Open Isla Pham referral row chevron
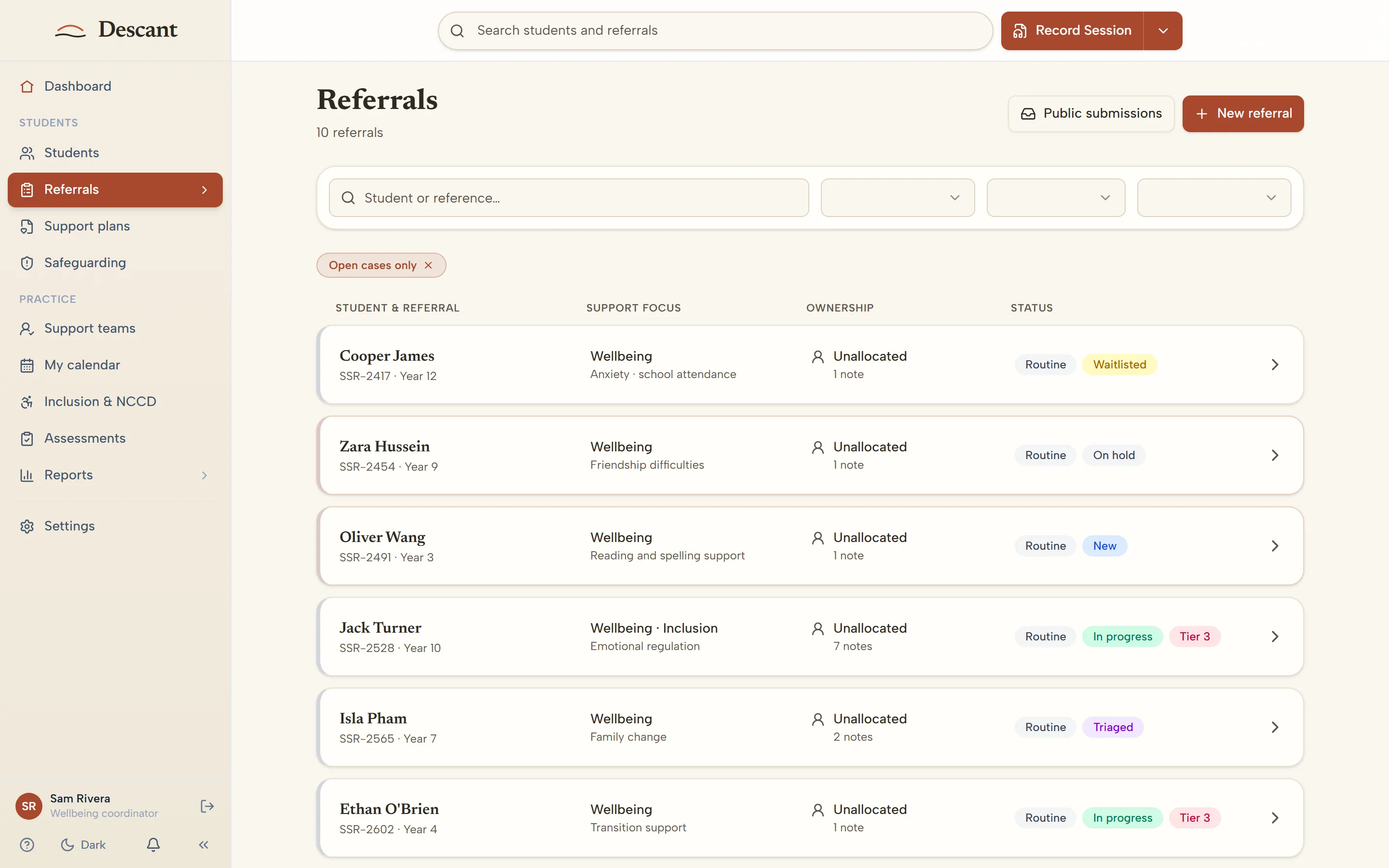Viewport: 1389px width, 868px height. [x=1275, y=727]
